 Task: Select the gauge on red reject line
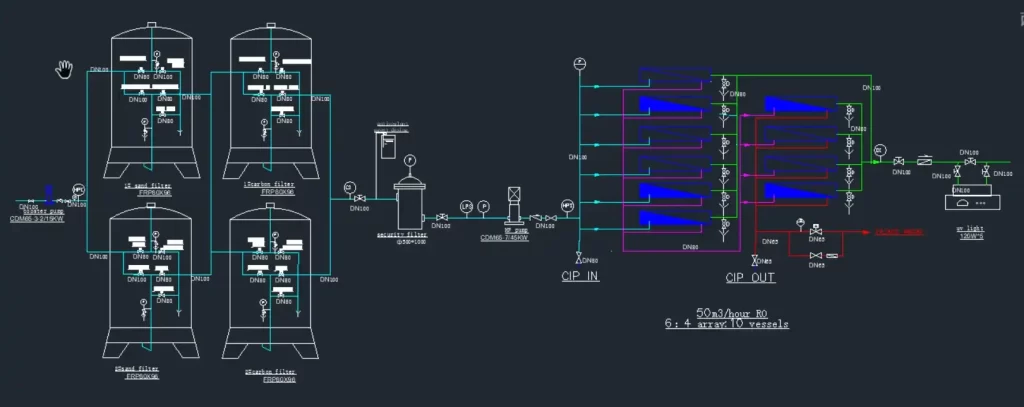(x=799, y=222)
